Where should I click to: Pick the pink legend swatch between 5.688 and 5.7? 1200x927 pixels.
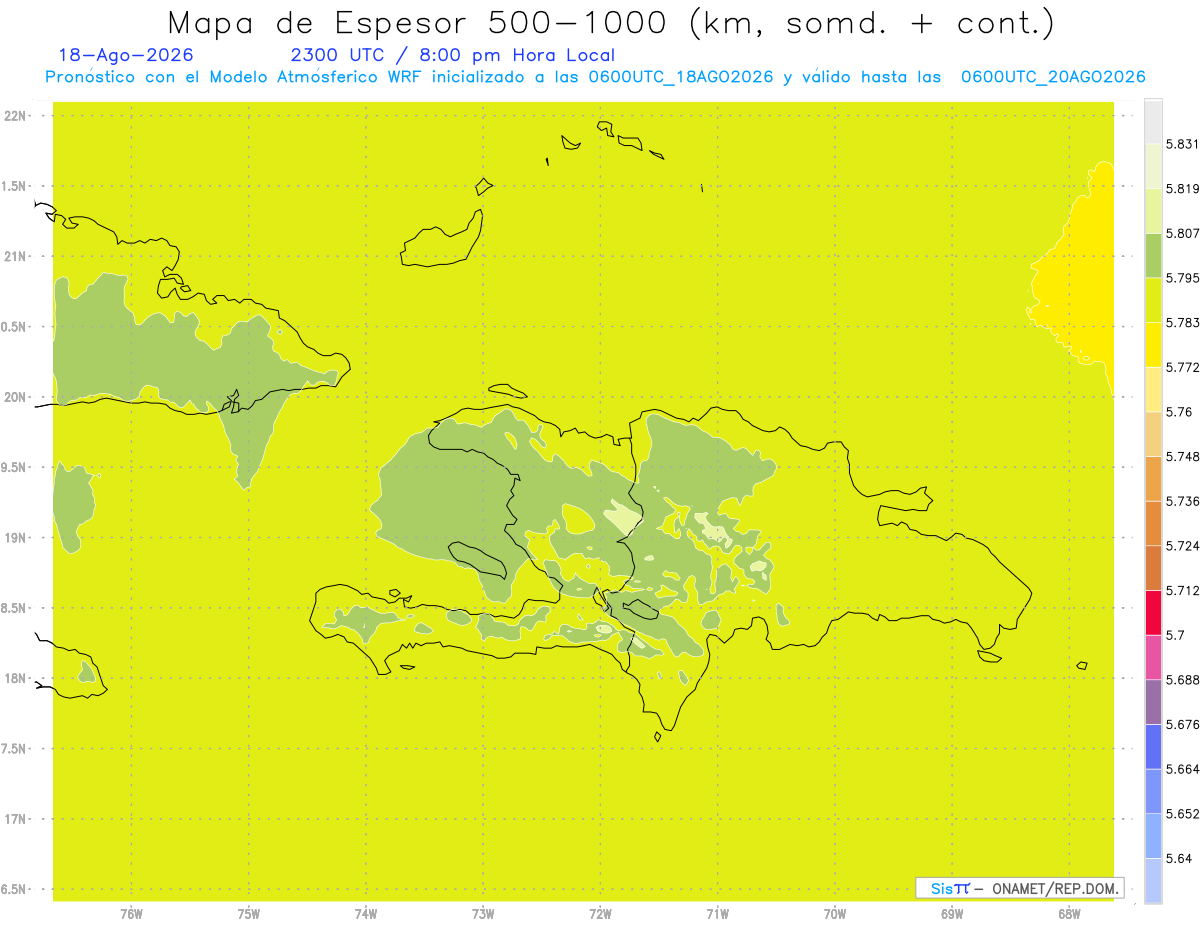(x=1153, y=657)
